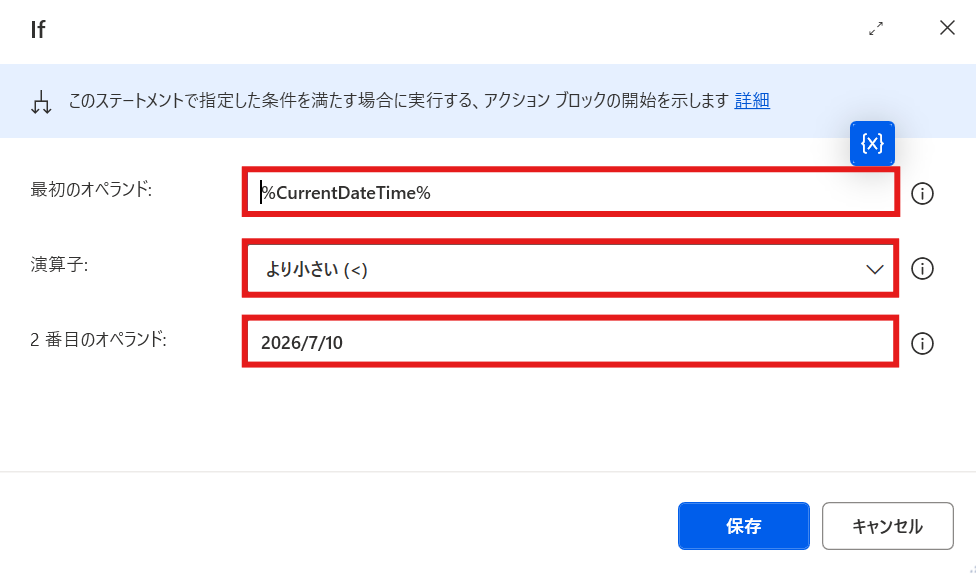Expand the If dialog with diagonal arrows icon
This screenshot has height=574, width=976.
click(x=876, y=29)
